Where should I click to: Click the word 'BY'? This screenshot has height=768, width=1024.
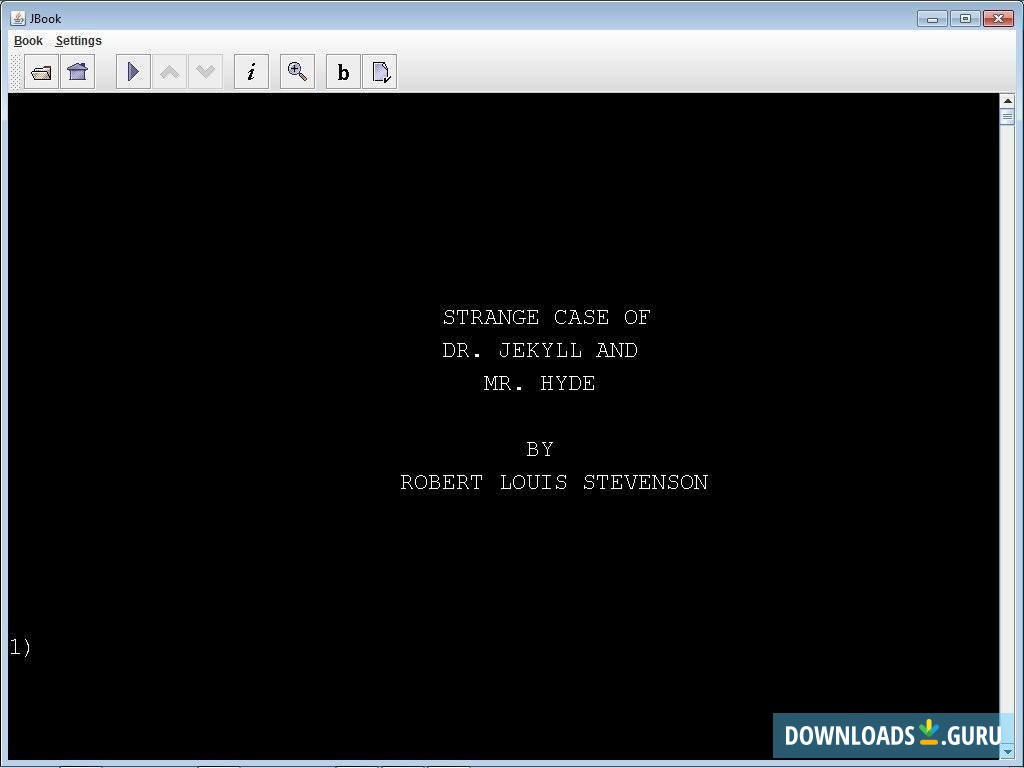[540, 449]
